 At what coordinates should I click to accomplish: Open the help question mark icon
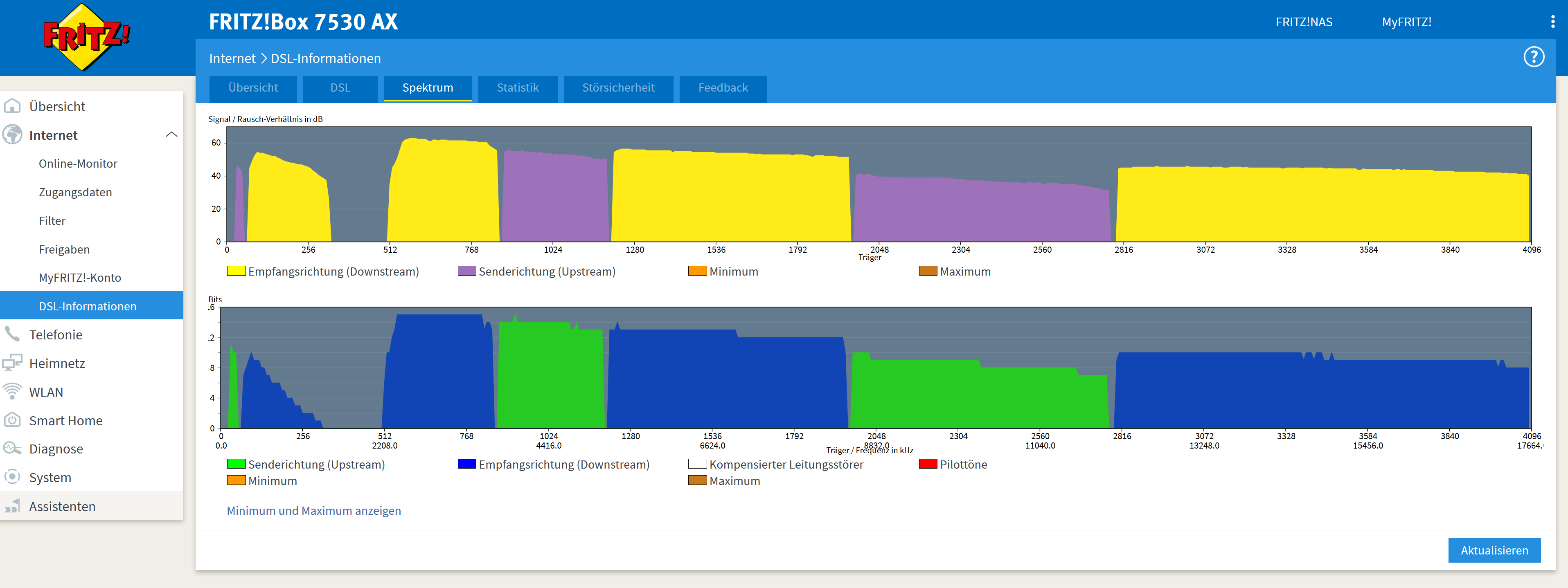coord(1533,57)
